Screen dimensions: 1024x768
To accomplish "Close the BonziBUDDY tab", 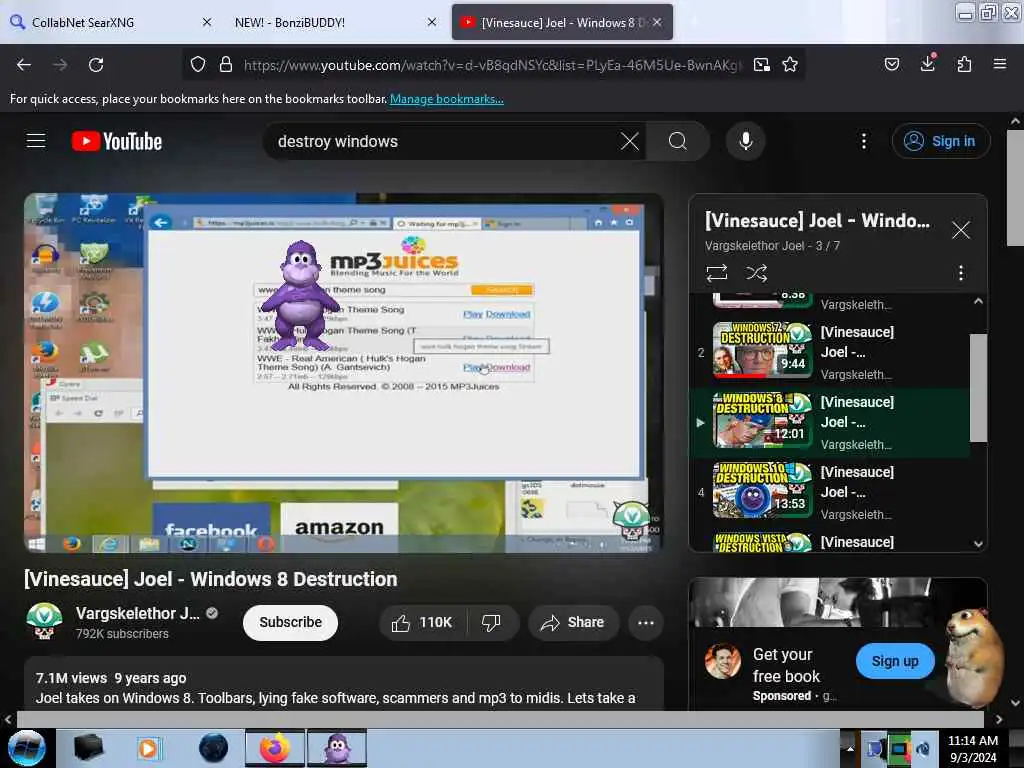I will tap(432, 22).
